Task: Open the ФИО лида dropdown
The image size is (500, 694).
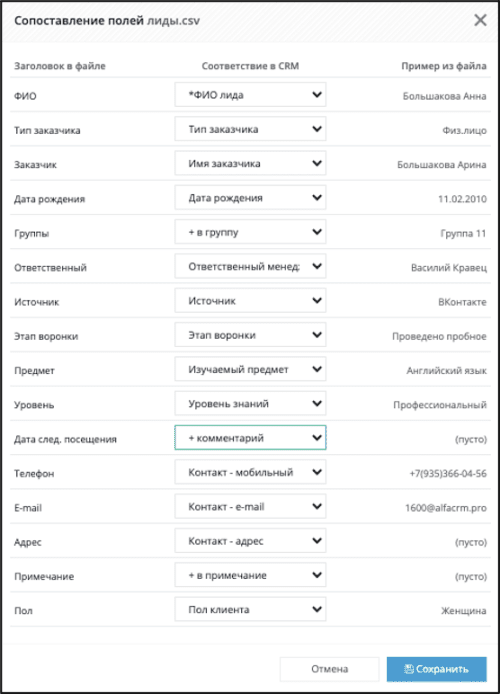Action: pyautogui.click(x=250, y=95)
